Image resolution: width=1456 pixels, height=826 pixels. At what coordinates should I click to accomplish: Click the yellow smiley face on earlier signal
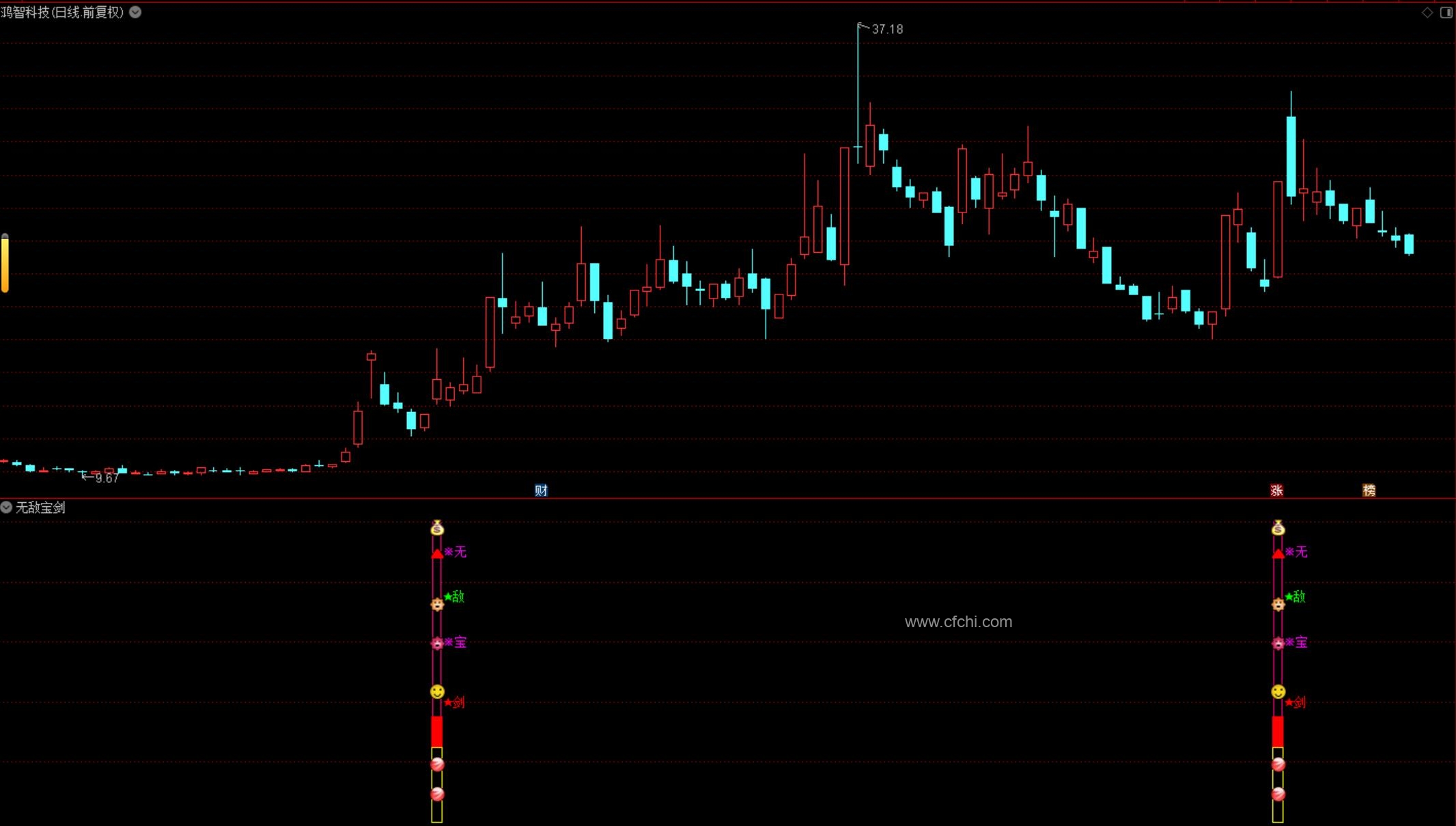(437, 691)
